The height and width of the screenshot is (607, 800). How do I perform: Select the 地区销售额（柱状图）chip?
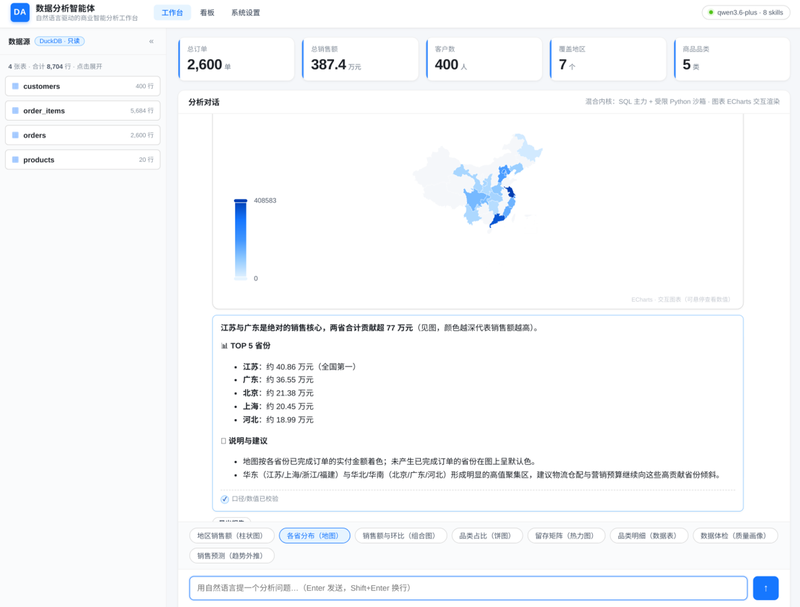click(232, 536)
